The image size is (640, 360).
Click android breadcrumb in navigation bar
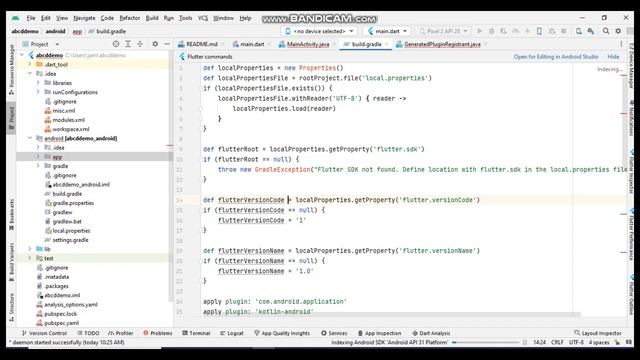click(56, 31)
